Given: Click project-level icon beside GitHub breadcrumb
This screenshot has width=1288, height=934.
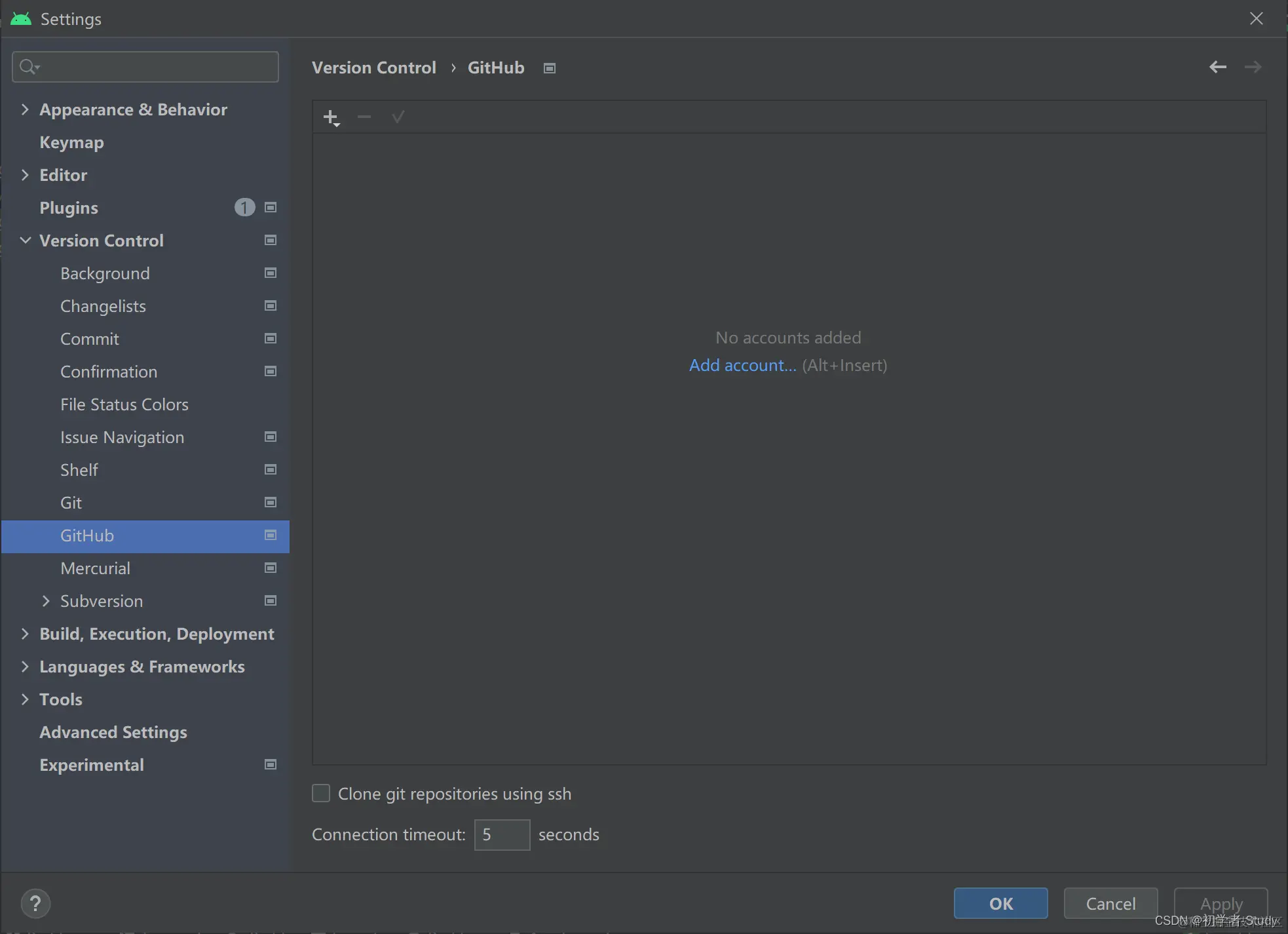Looking at the screenshot, I should [x=550, y=68].
